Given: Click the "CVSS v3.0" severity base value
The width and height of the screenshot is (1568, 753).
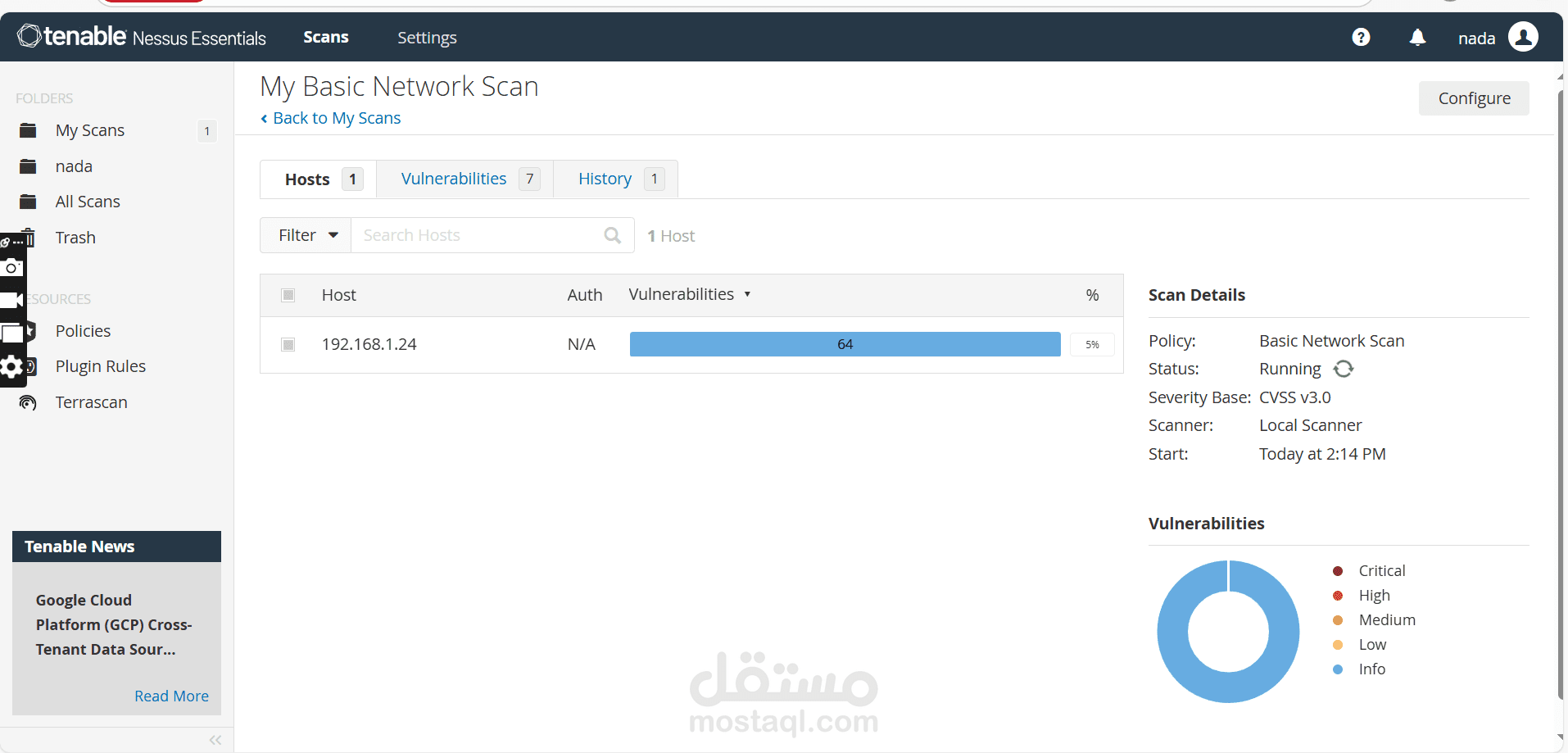Looking at the screenshot, I should point(1295,397).
